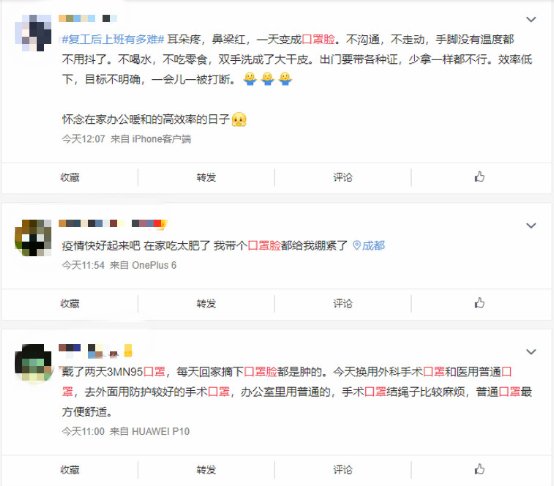The image size is (554, 486).
Task: Like the post sent from HUAWEI P10
Action: tap(479, 469)
